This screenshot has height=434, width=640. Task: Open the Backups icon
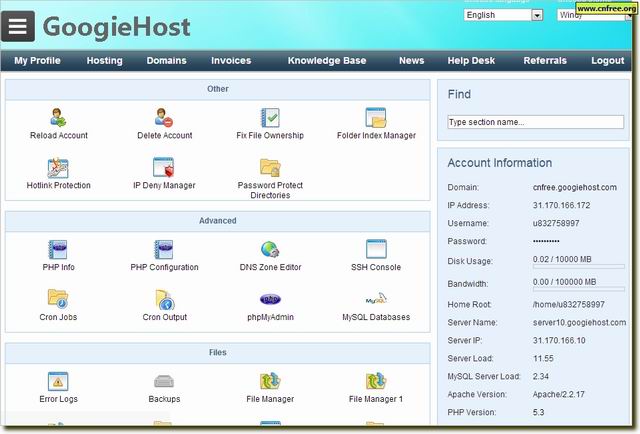coord(164,381)
